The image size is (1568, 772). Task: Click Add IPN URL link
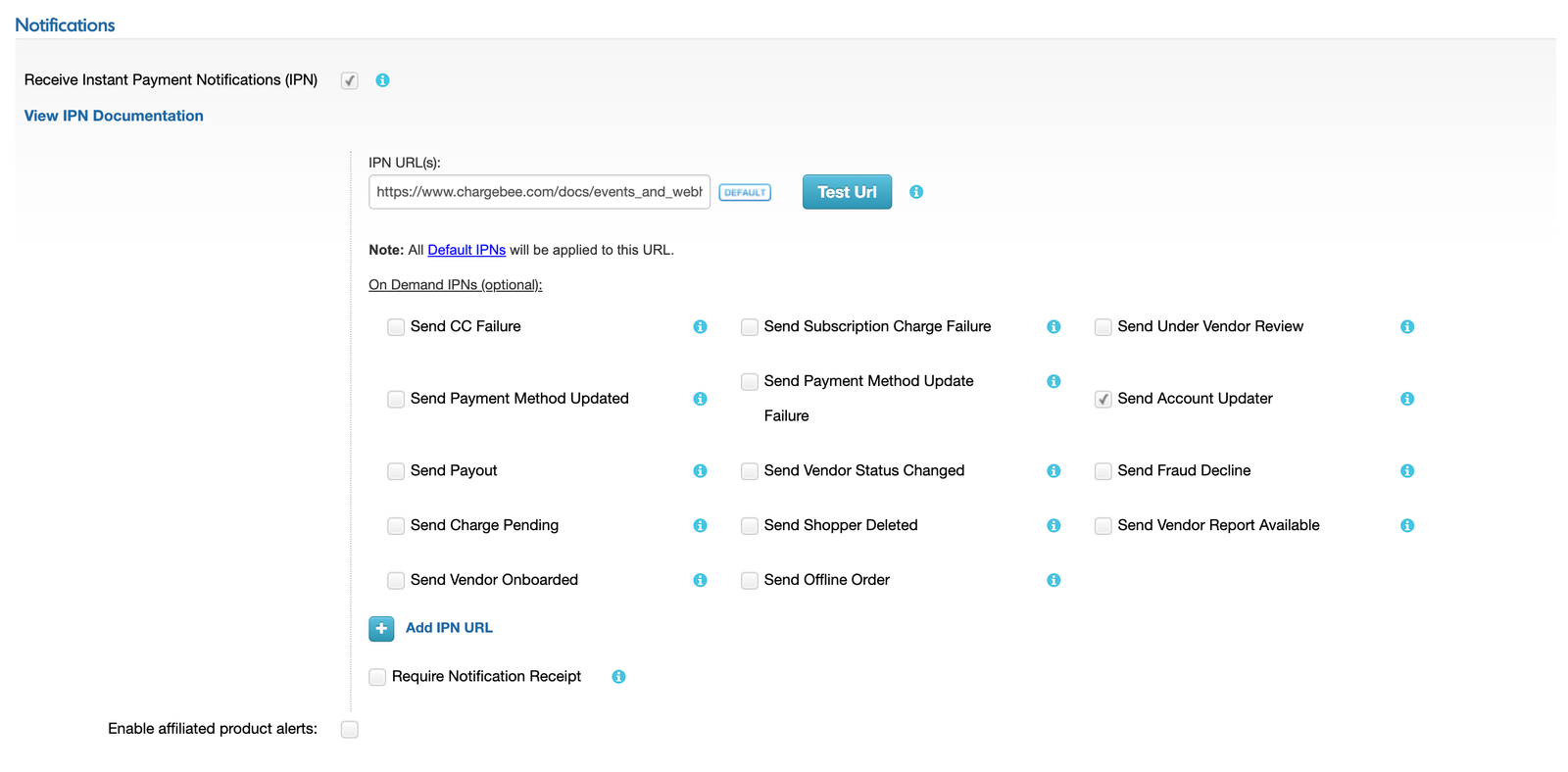tap(449, 628)
